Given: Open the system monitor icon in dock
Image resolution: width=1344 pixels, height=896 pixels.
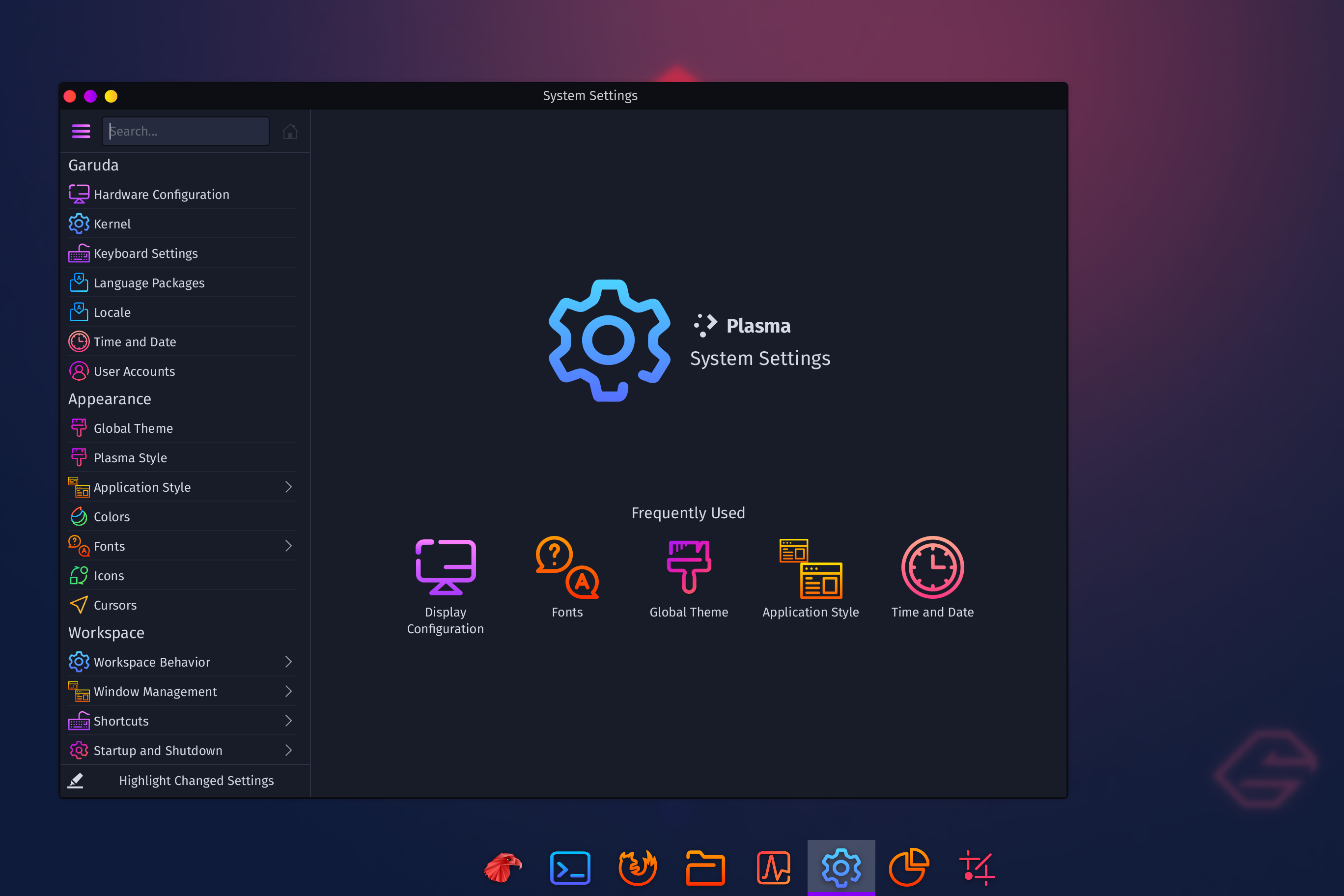Looking at the screenshot, I should (773, 867).
